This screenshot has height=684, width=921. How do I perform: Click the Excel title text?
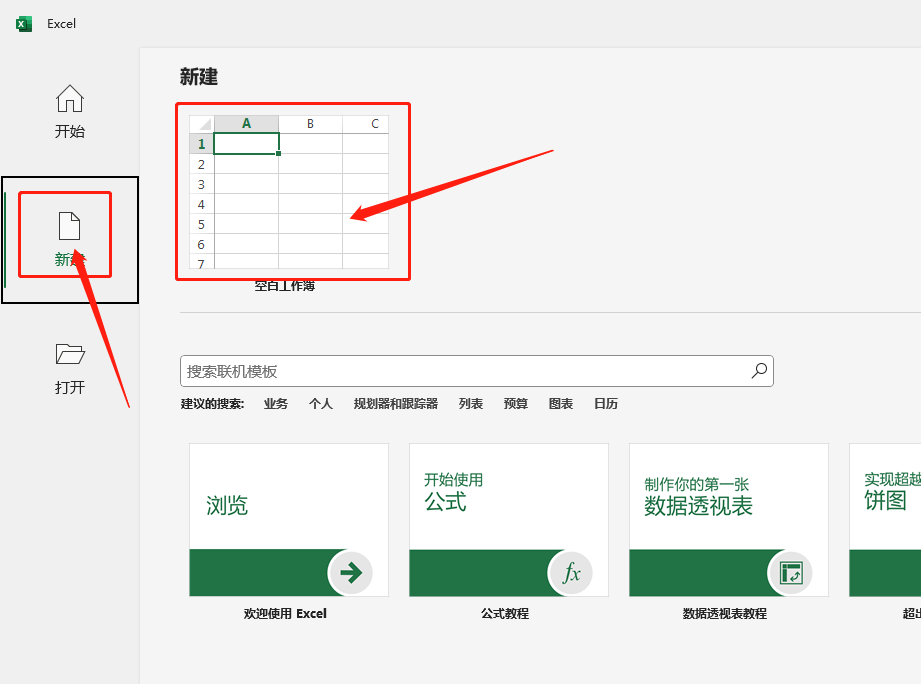(x=62, y=24)
